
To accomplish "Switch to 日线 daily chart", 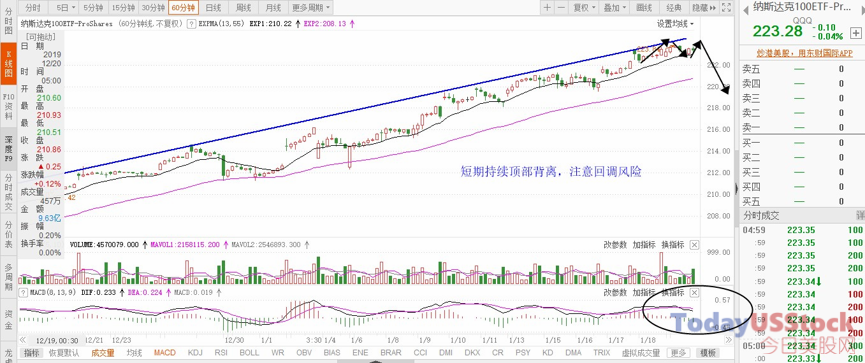I will (x=213, y=8).
